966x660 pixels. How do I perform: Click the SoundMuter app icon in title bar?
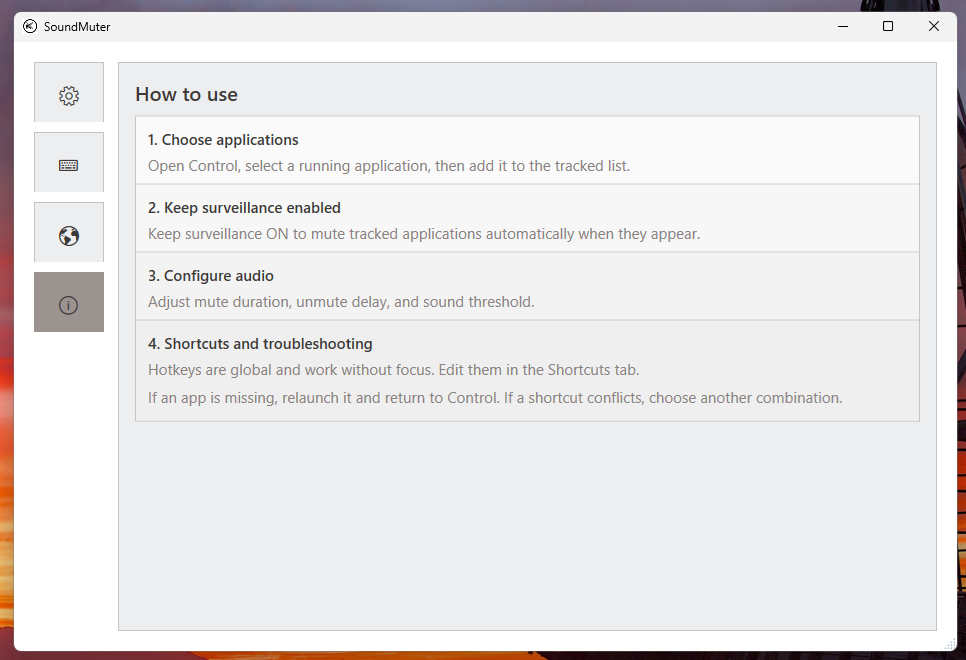[x=30, y=26]
